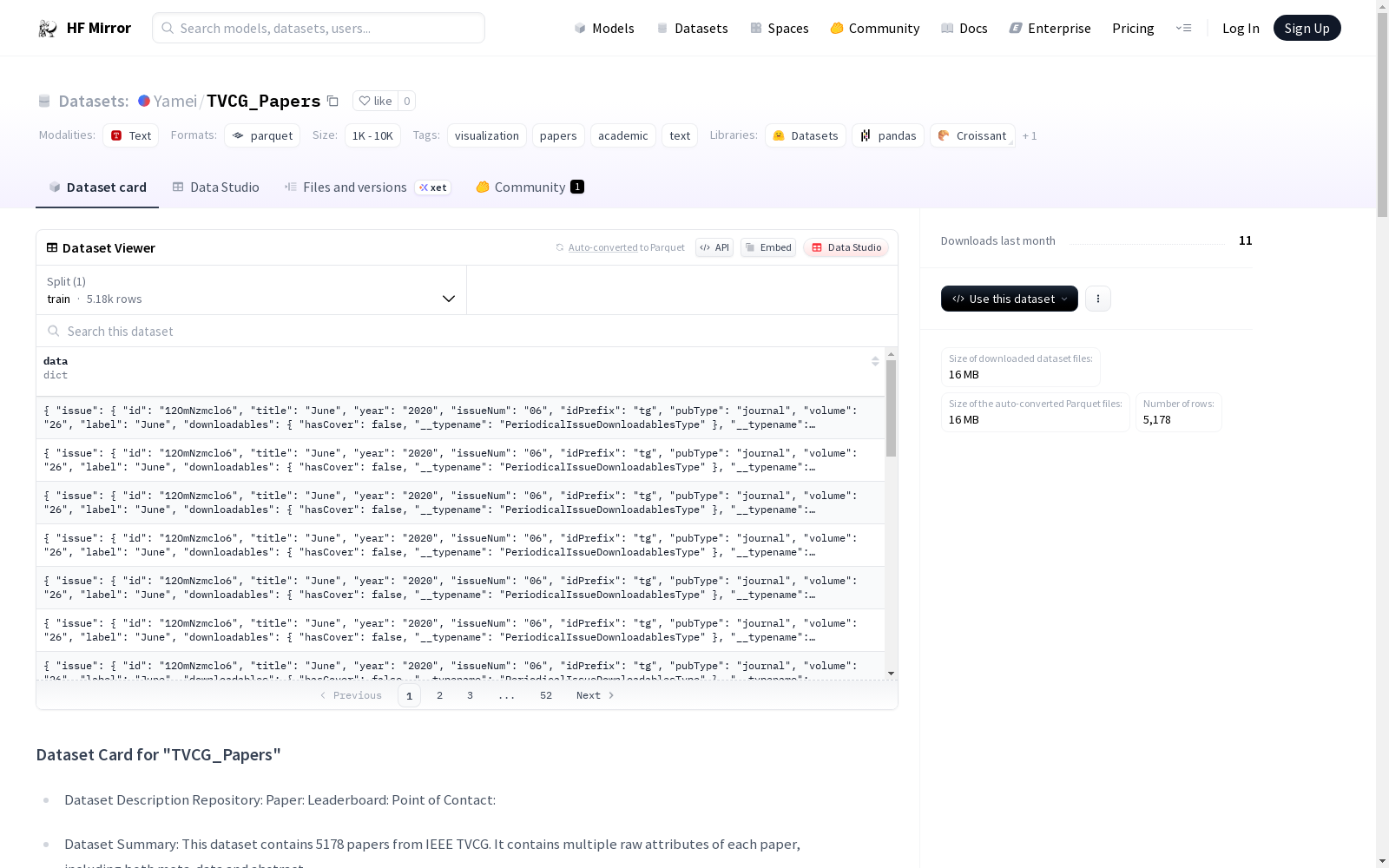Open Spaces from the top navigation

pos(779,28)
